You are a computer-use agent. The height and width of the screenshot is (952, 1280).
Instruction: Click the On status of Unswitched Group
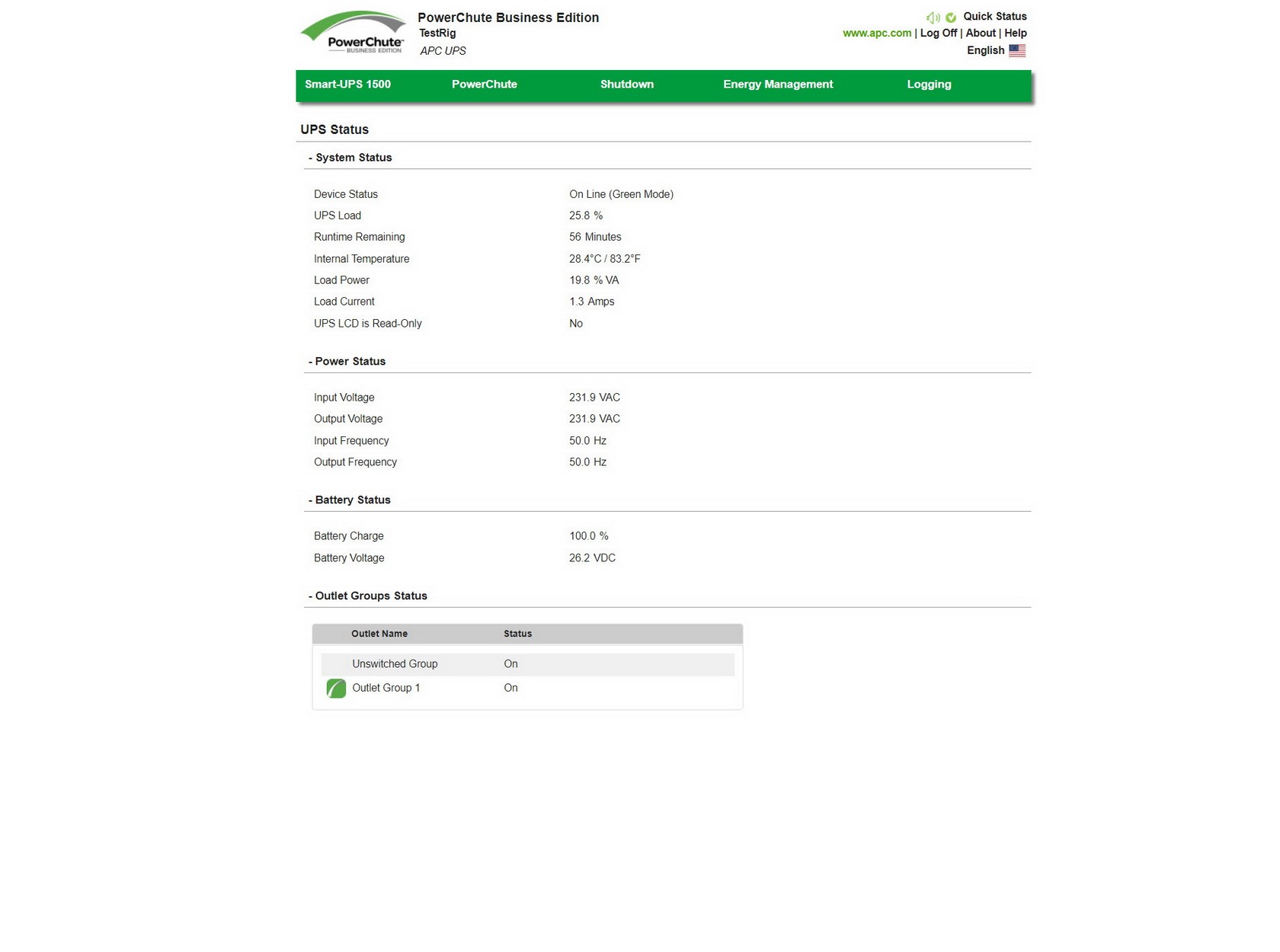coord(510,664)
